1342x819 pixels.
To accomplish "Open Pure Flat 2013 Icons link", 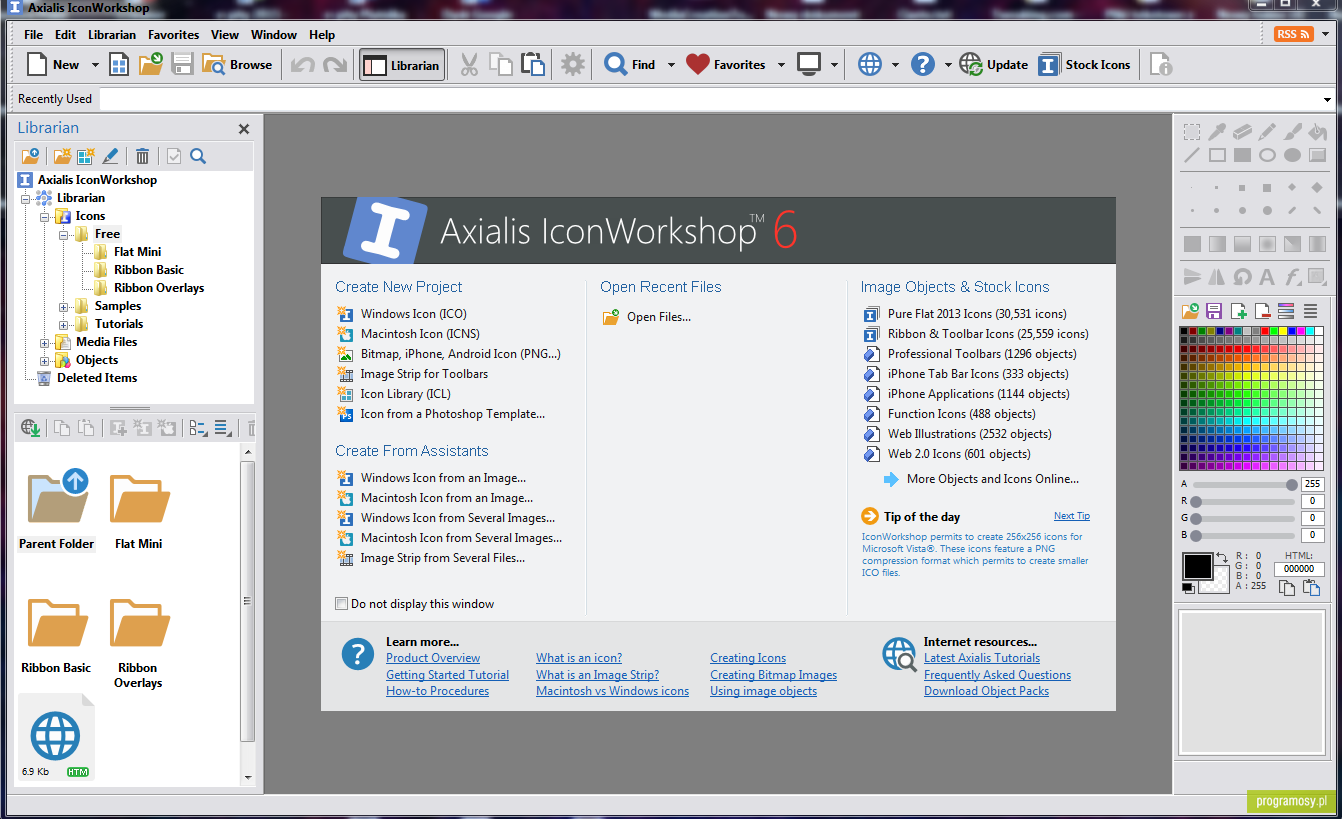I will click(977, 314).
